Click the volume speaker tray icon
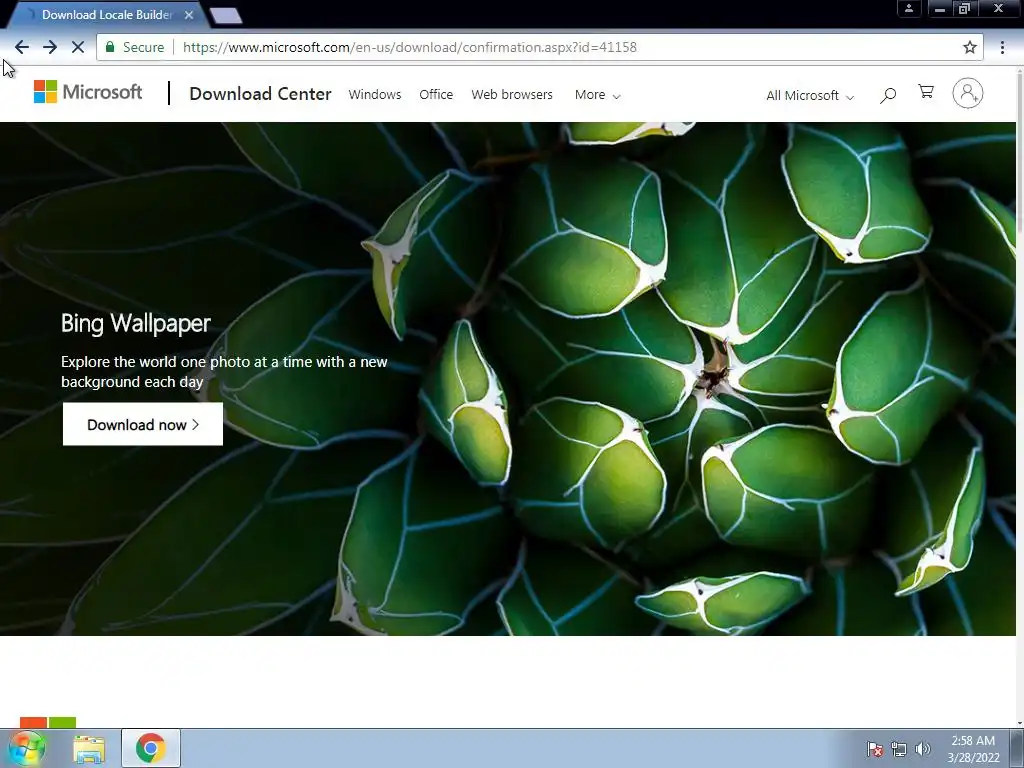 (923, 749)
